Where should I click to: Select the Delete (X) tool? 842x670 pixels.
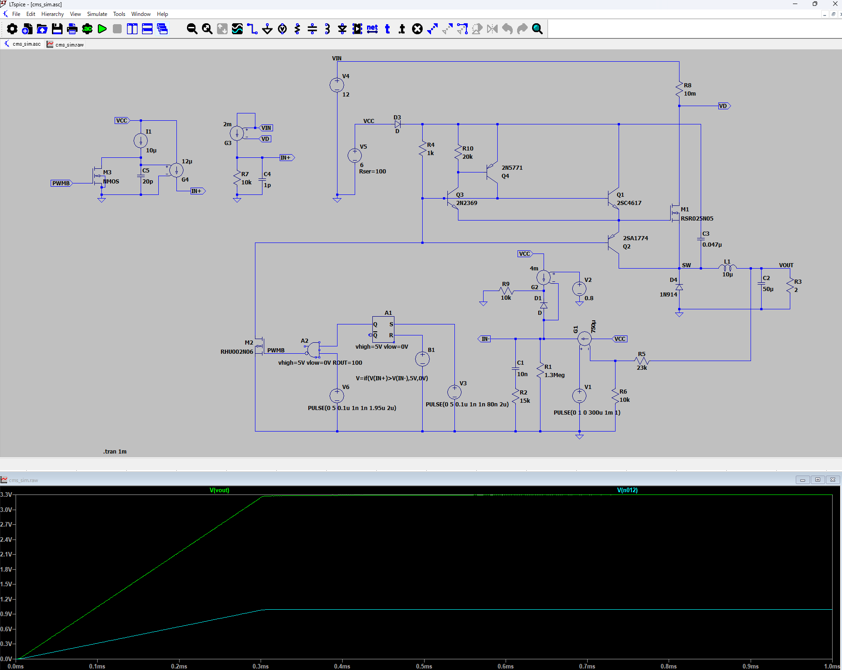point(417,29)
